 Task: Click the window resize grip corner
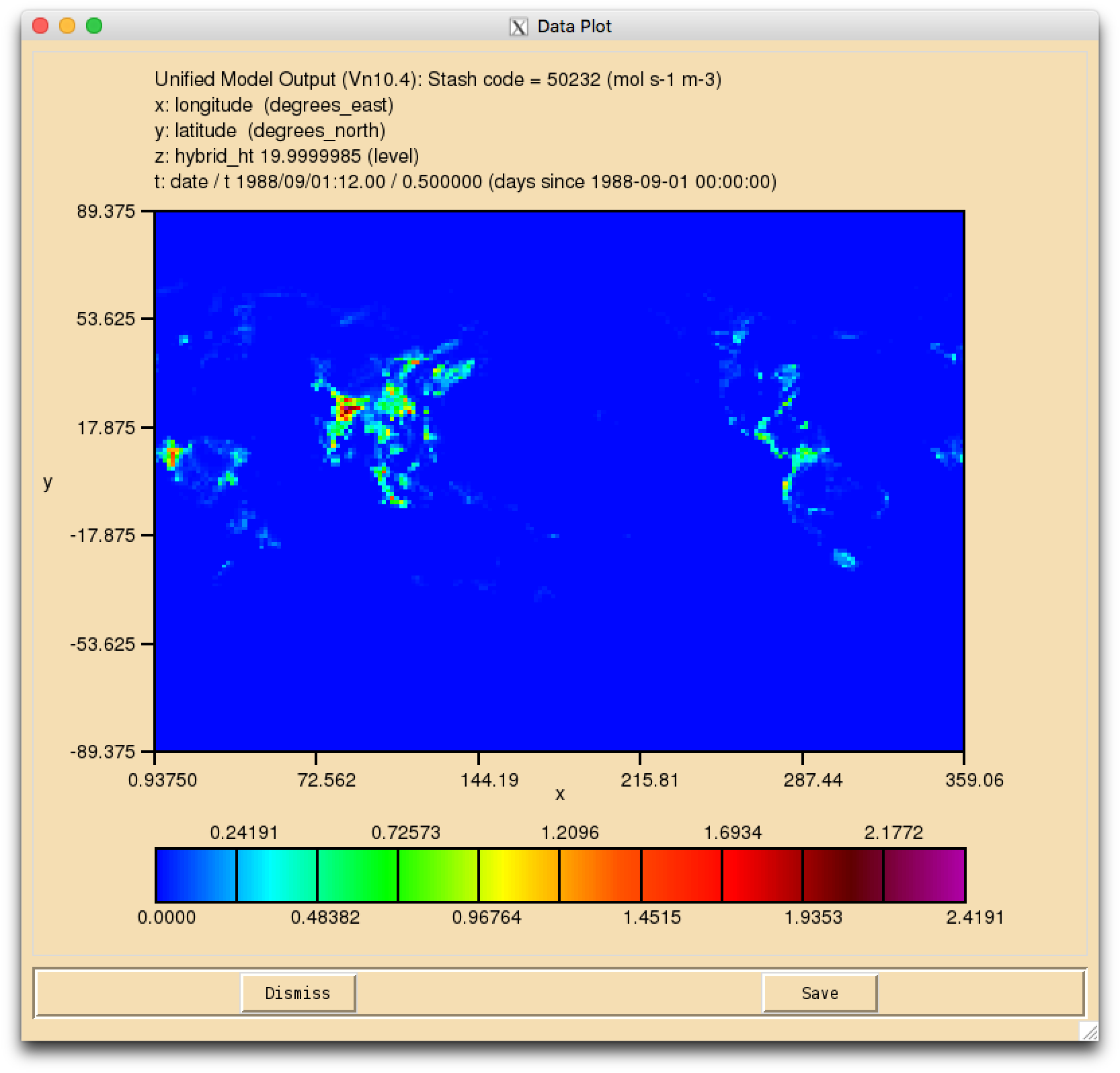pyautogui.click(x=1088, y=1031)
